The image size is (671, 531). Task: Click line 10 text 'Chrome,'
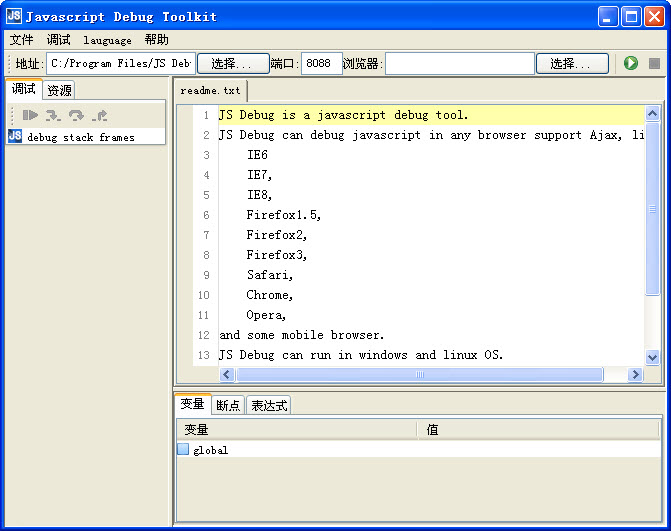270,295
